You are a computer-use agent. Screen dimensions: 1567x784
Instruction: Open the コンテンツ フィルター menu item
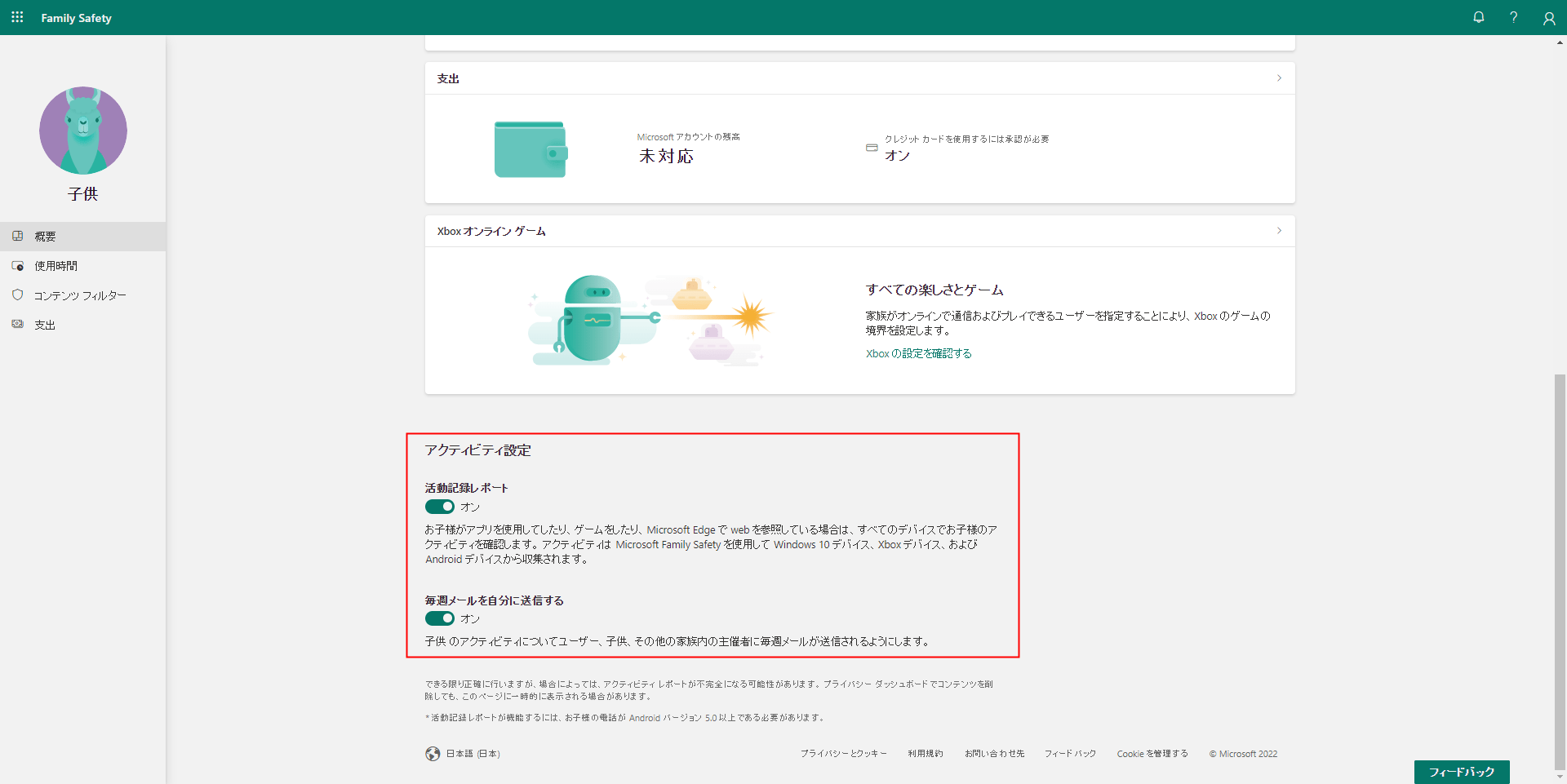[83, 295]
